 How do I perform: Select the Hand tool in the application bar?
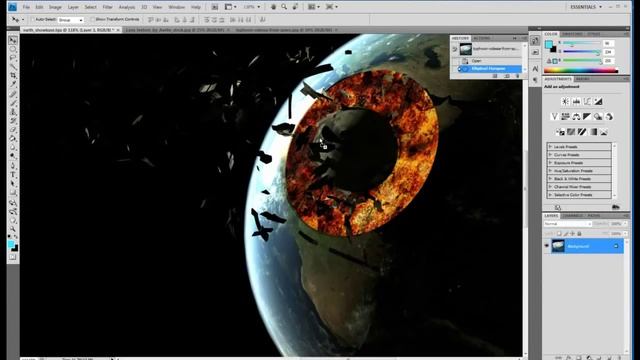273,7
